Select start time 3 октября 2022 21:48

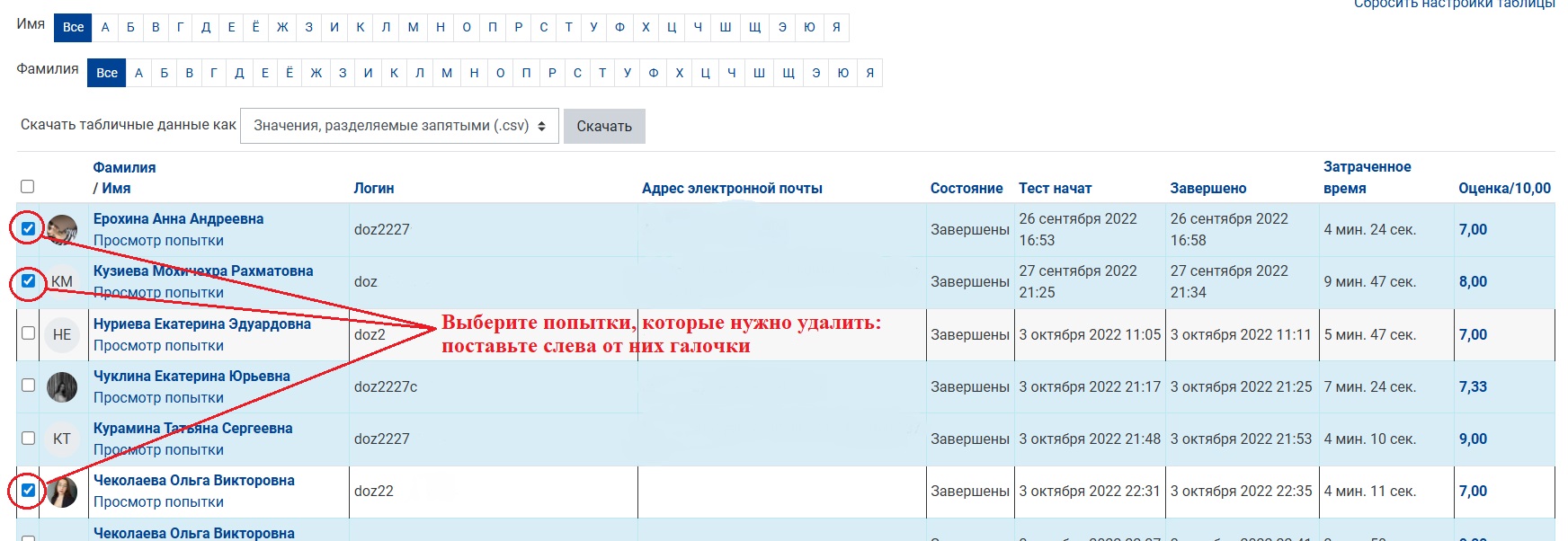(1090, 439)
